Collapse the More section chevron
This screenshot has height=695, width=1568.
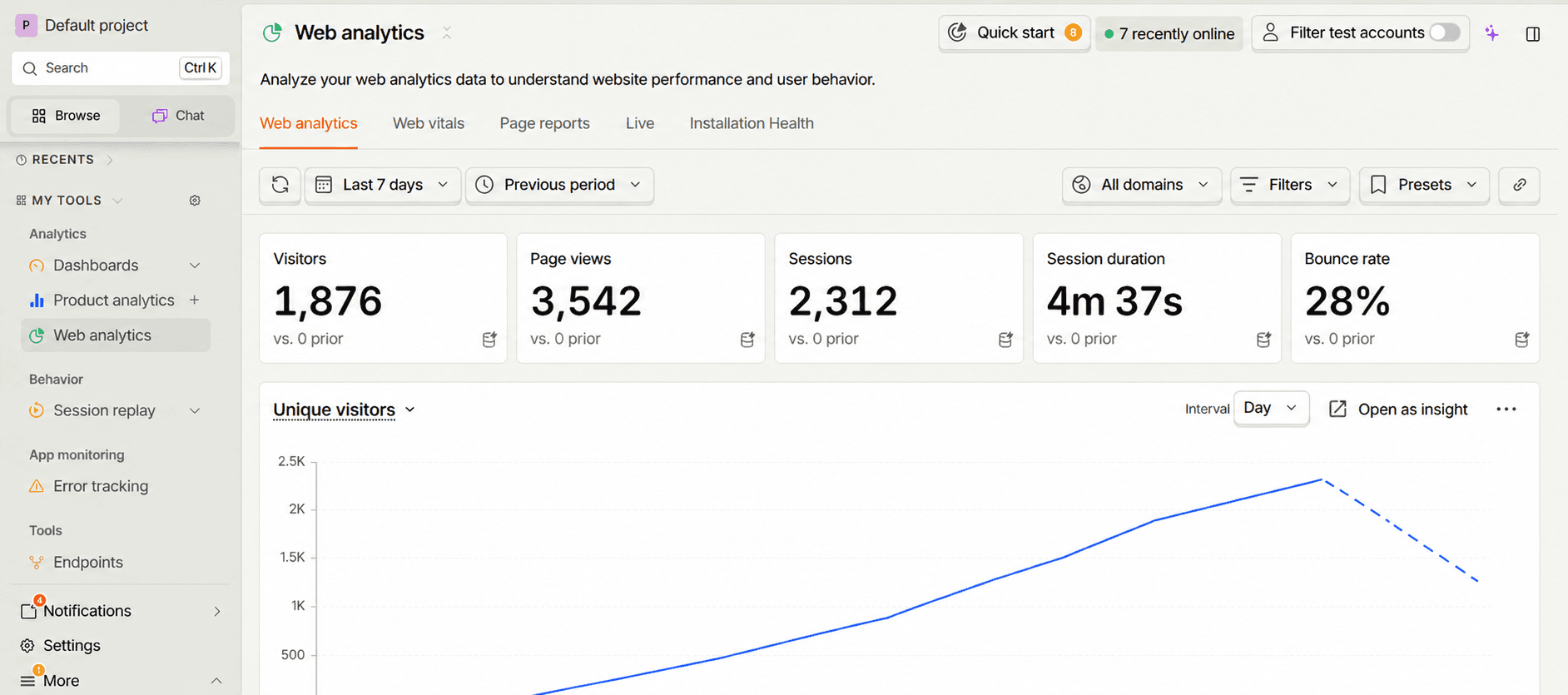[216, 681]
